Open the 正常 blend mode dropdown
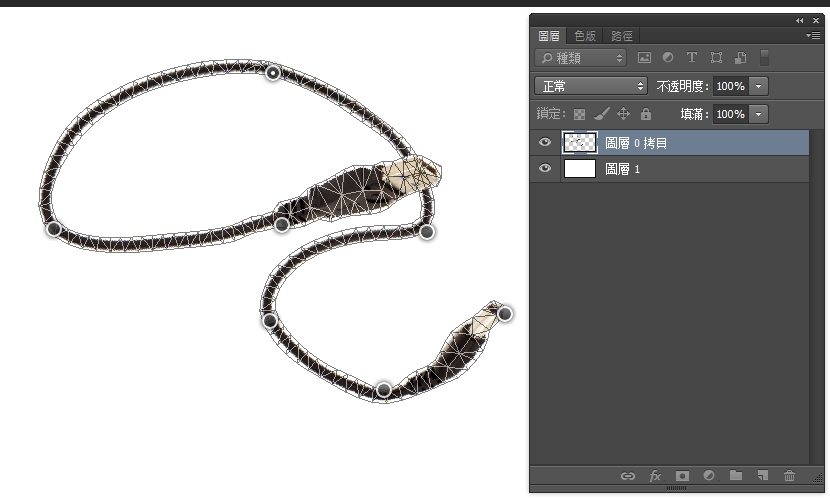 tap(591, 86)
